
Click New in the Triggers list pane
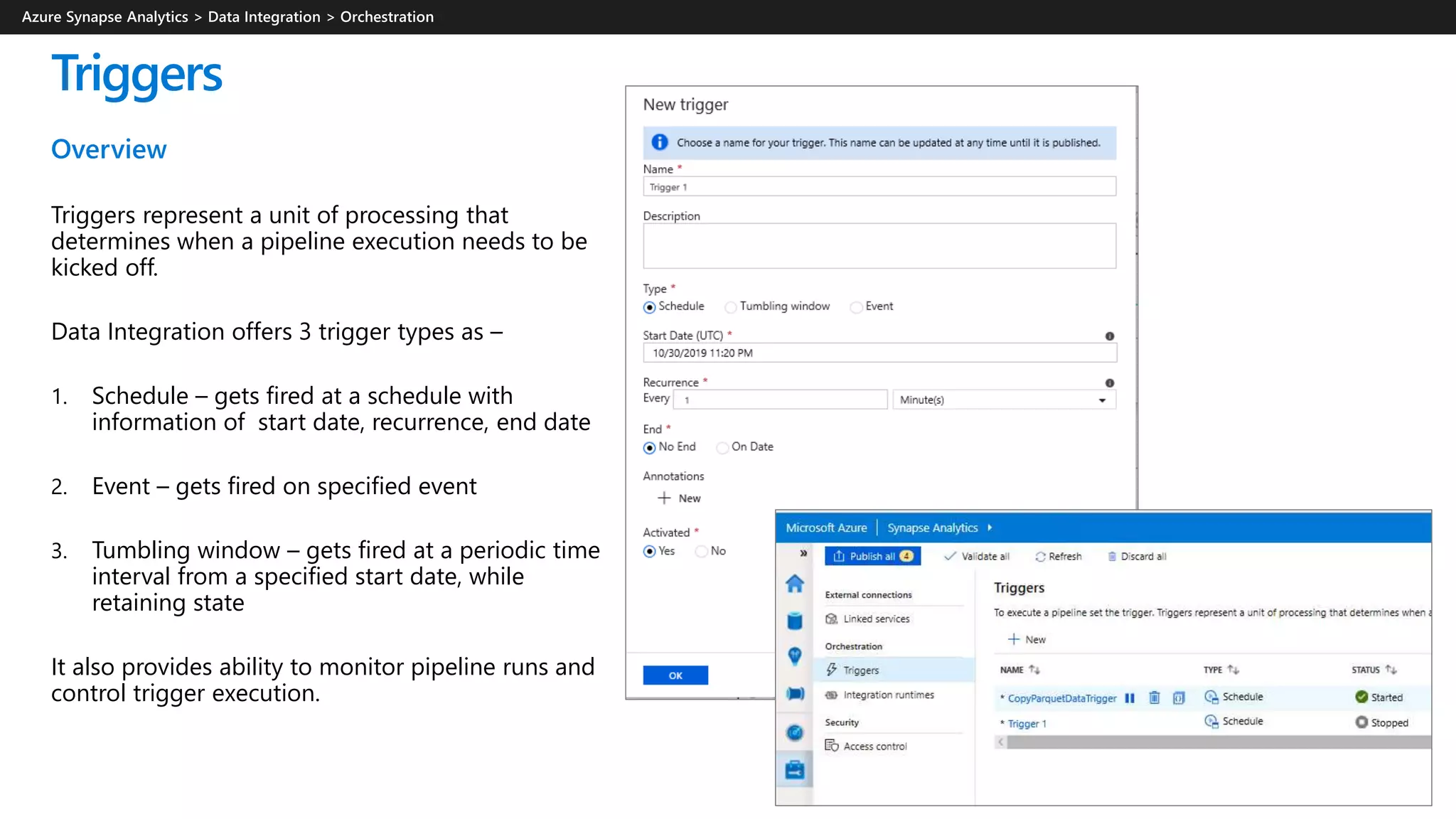pyautogui.click(x=1027, y=640)
